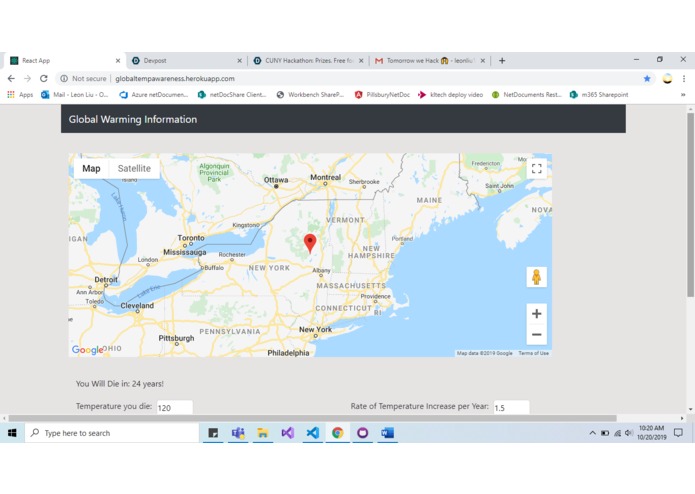Bookmark page with the star icon
Screen dimensions: 695x494
click(647, 78)
